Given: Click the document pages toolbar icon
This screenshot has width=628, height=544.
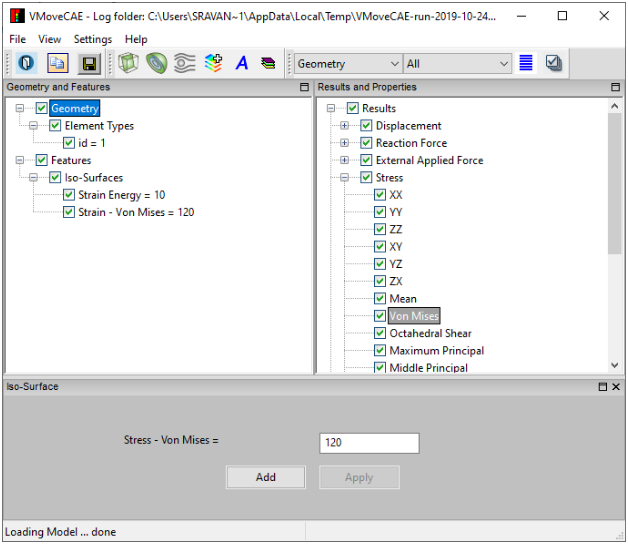Looking at the screenshot, I should tap(58, 63).
